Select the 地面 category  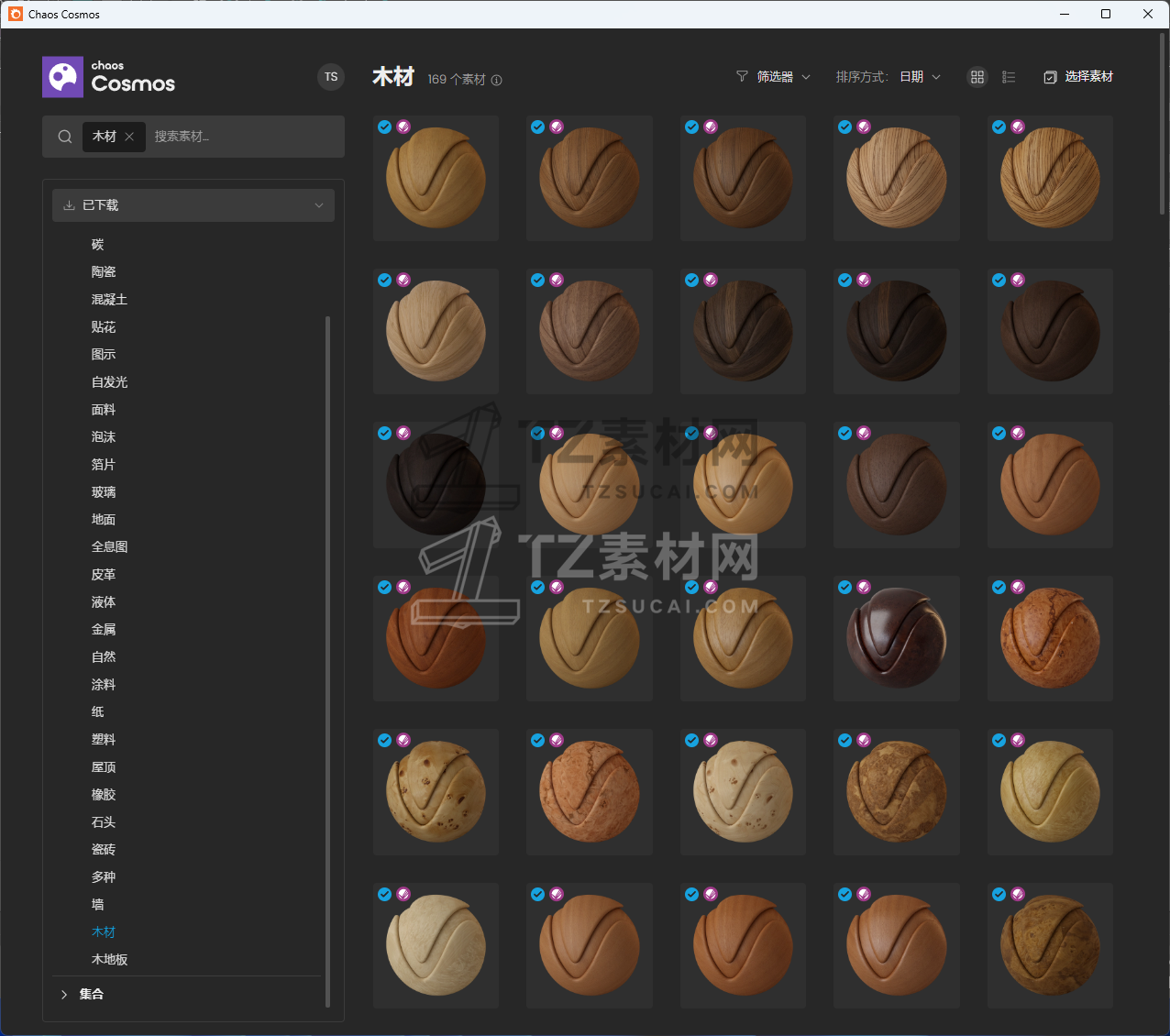tap(104, 520)
